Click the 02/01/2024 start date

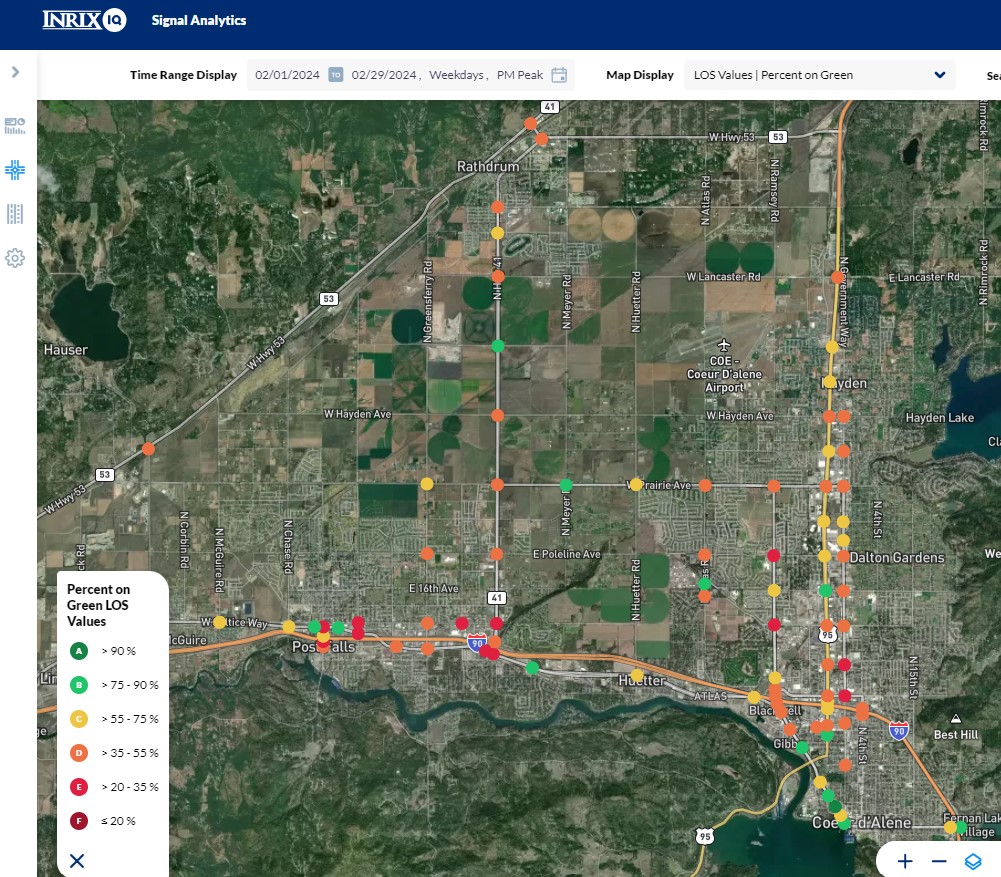[x=287, y=75]
